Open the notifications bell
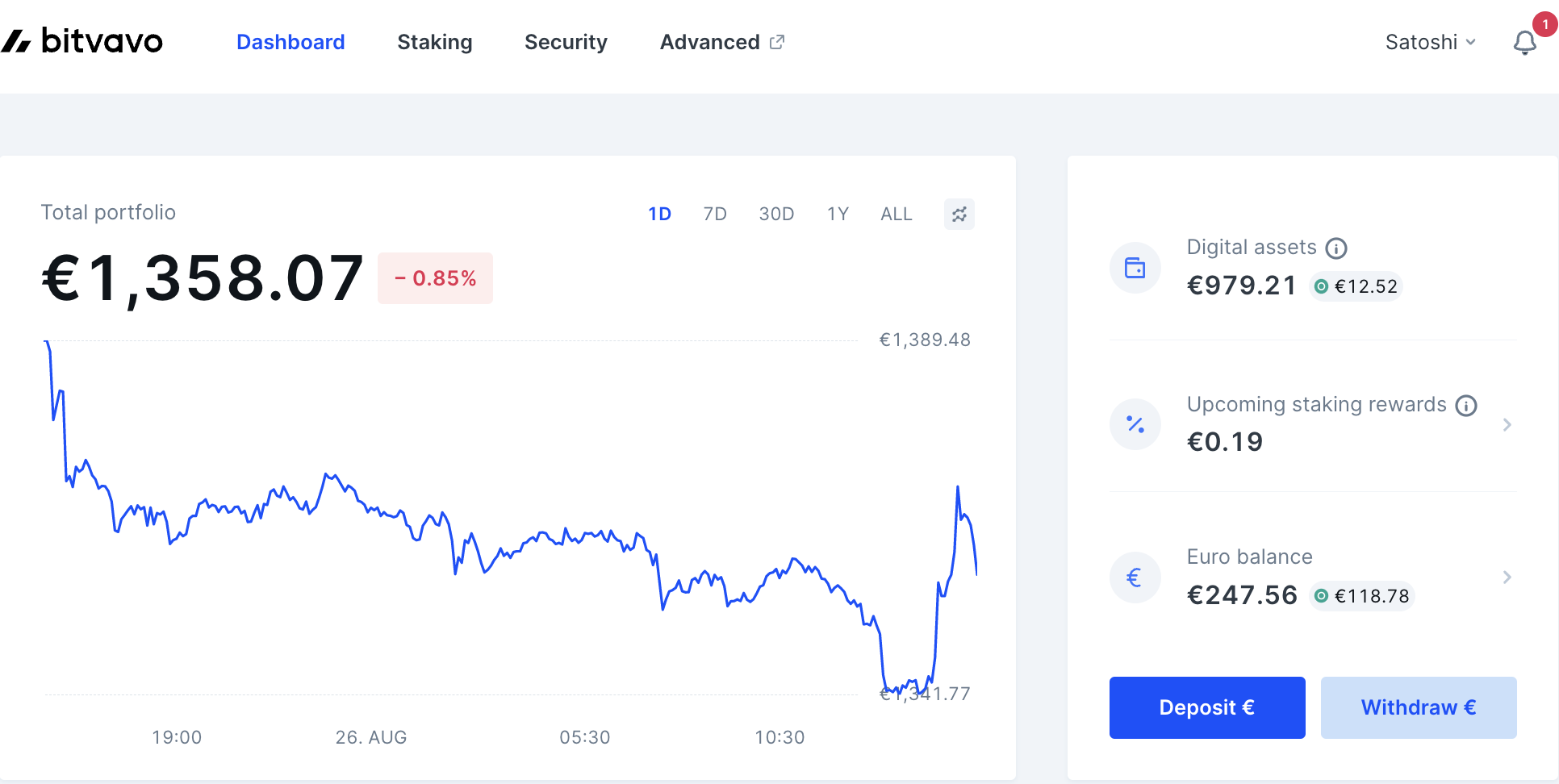 click(x=1524, y=42)
